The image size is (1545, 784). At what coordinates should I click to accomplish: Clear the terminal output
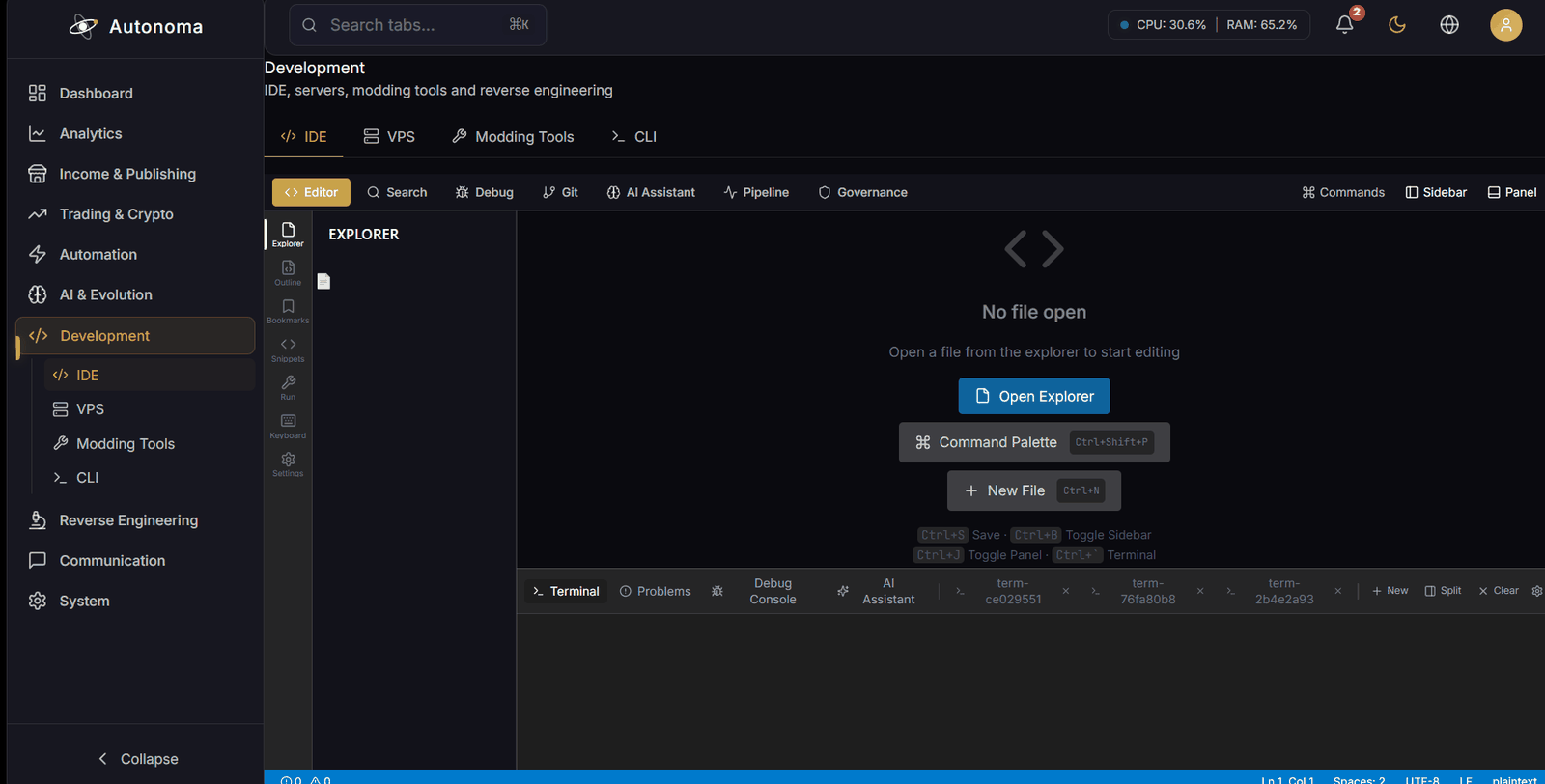(x=1499, y=591)
